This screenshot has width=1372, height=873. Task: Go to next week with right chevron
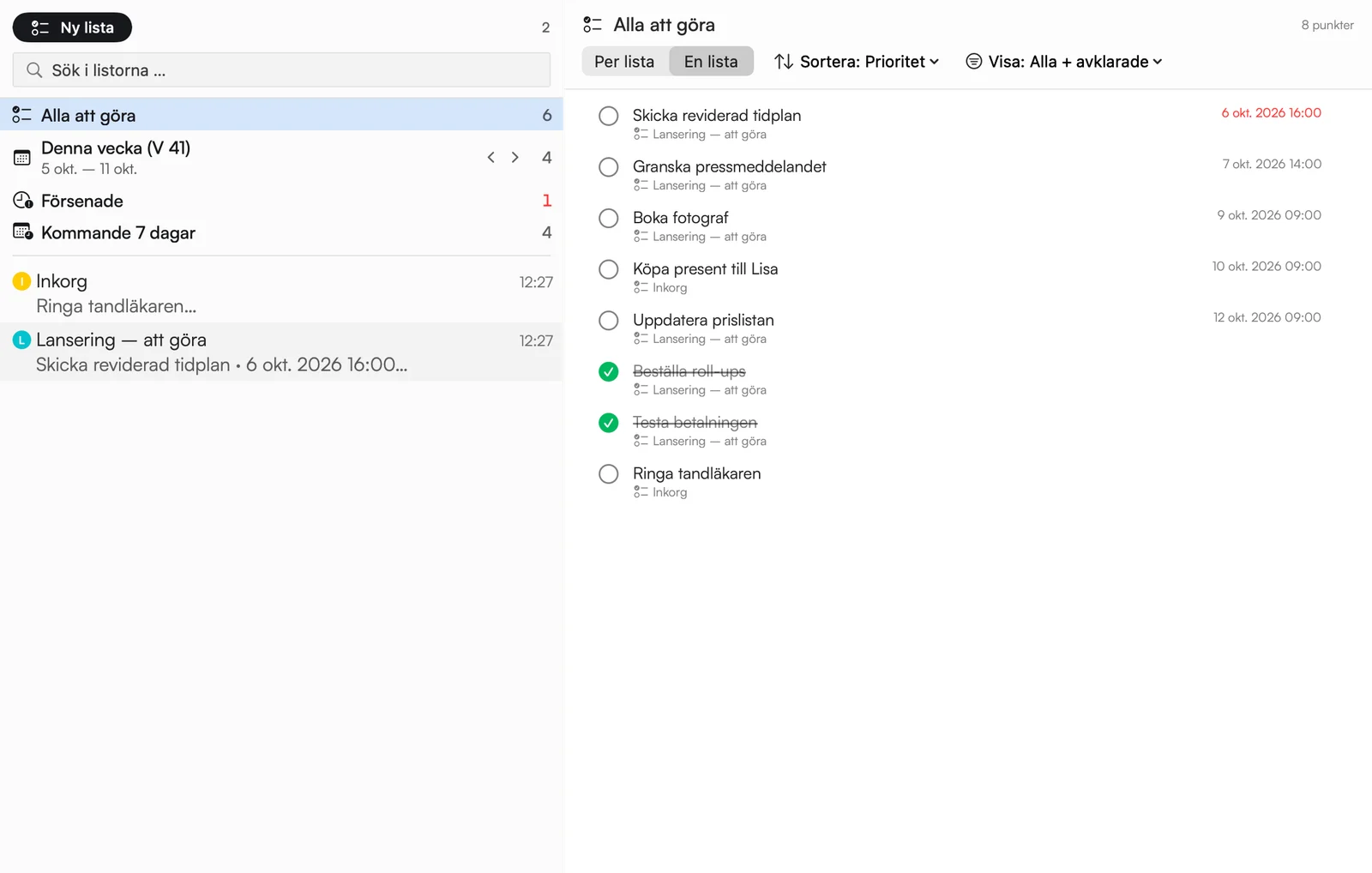514,157
